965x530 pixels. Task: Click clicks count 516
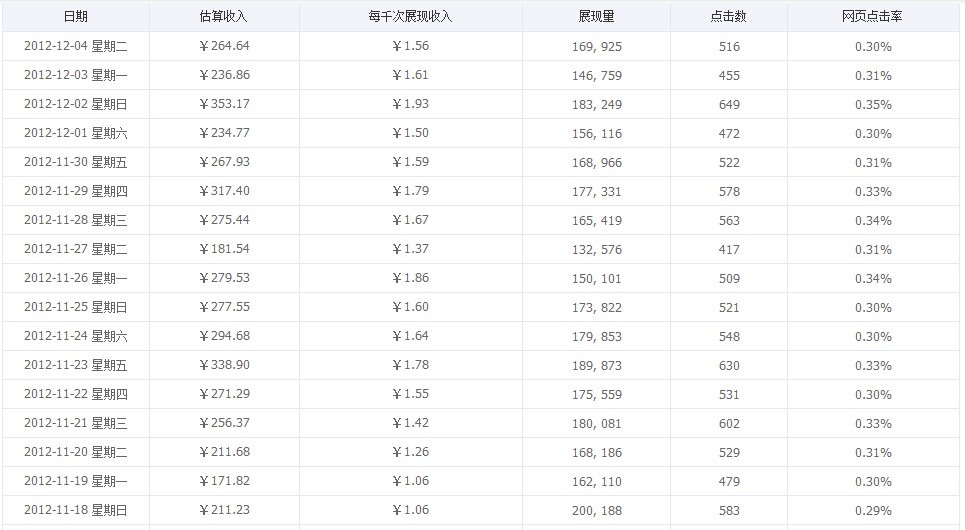[x=729, y=47]
